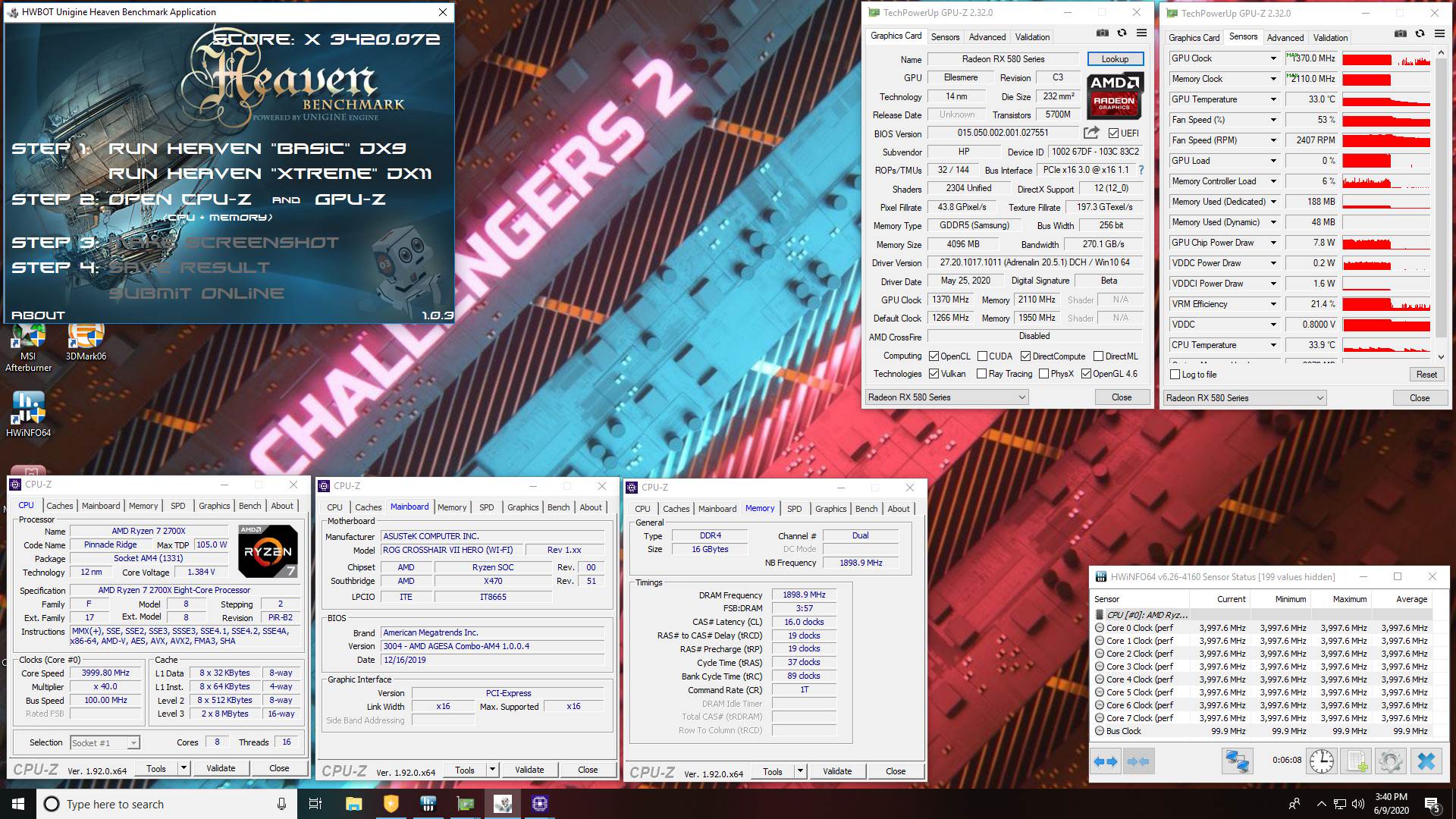Click the BIOS export/share icon next to BIOS Version
The image size is (1456, 819).
click(x=1091, y=133)
